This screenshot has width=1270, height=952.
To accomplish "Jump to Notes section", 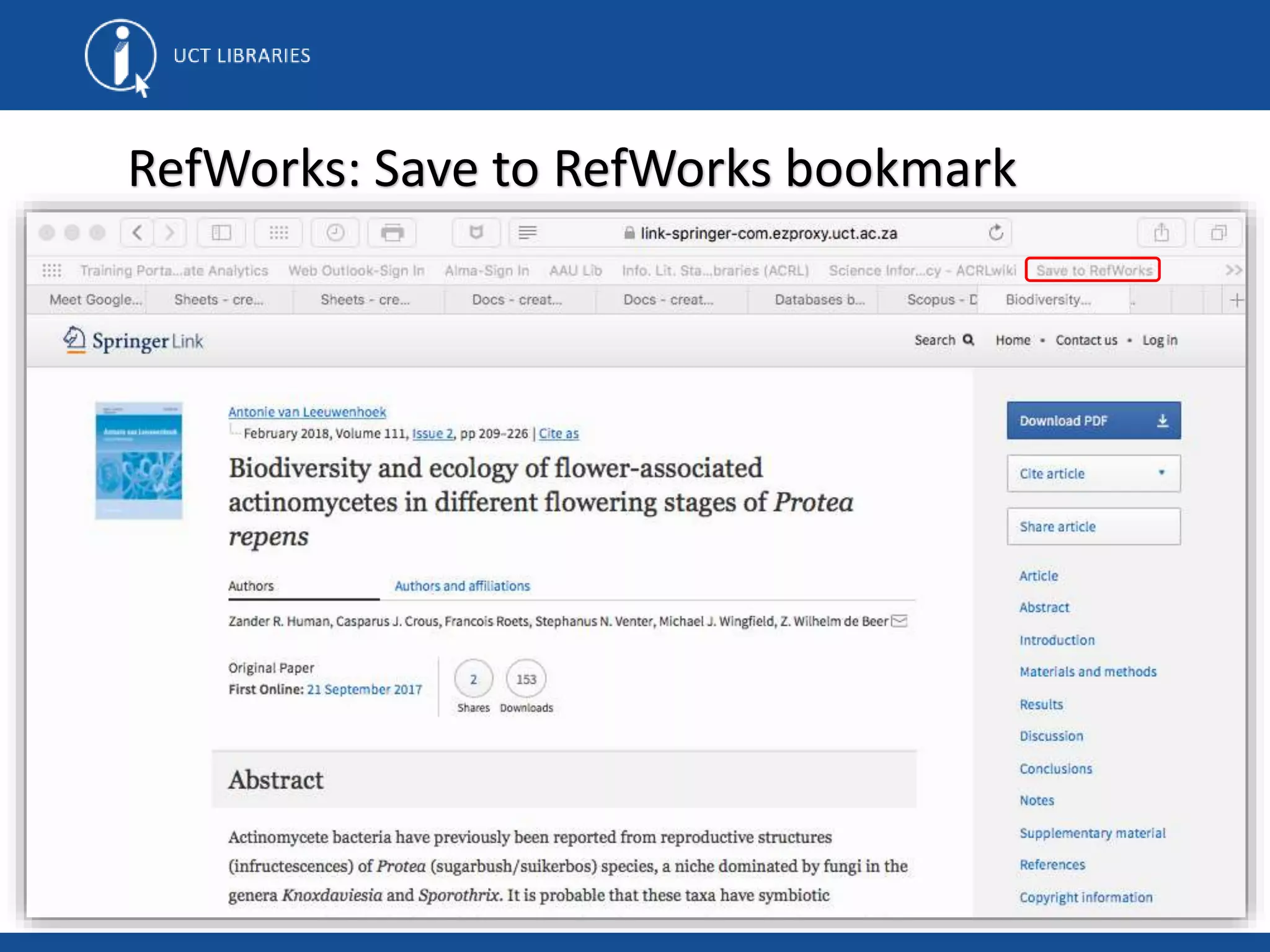I will point(1037,801).
